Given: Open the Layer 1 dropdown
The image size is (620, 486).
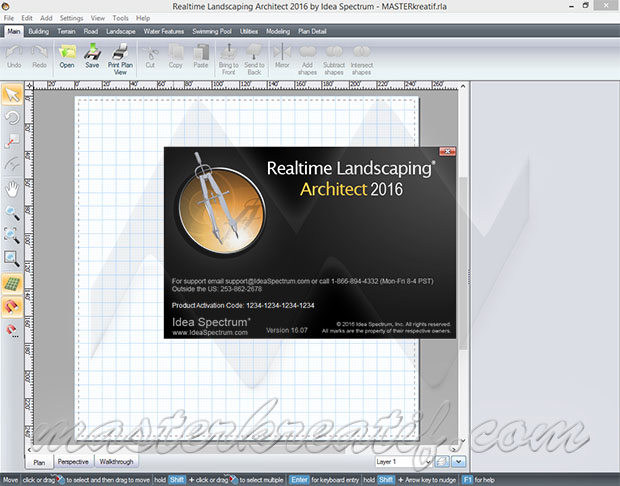Looking at the screenshot, I should click(x=403, y=461).
